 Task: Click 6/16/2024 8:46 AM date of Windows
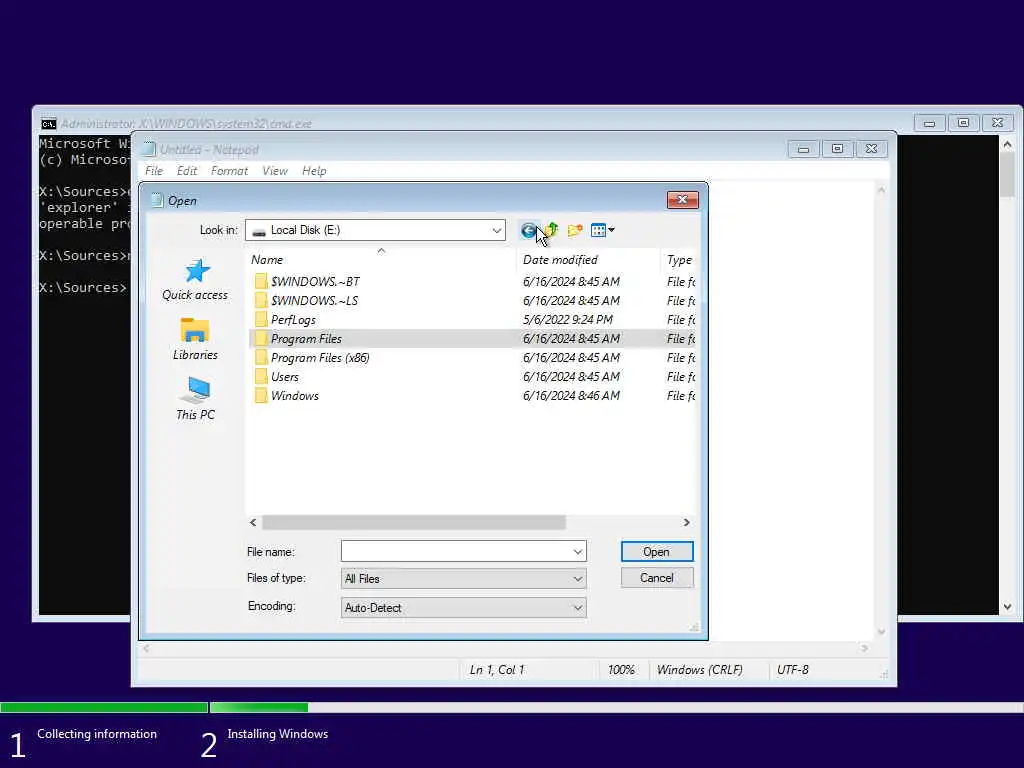(x=571, y=396)
